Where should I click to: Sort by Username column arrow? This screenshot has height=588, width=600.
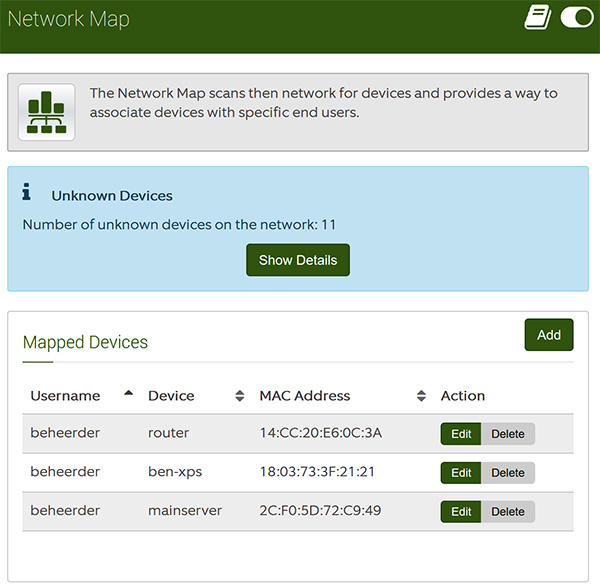click(129, 393)
